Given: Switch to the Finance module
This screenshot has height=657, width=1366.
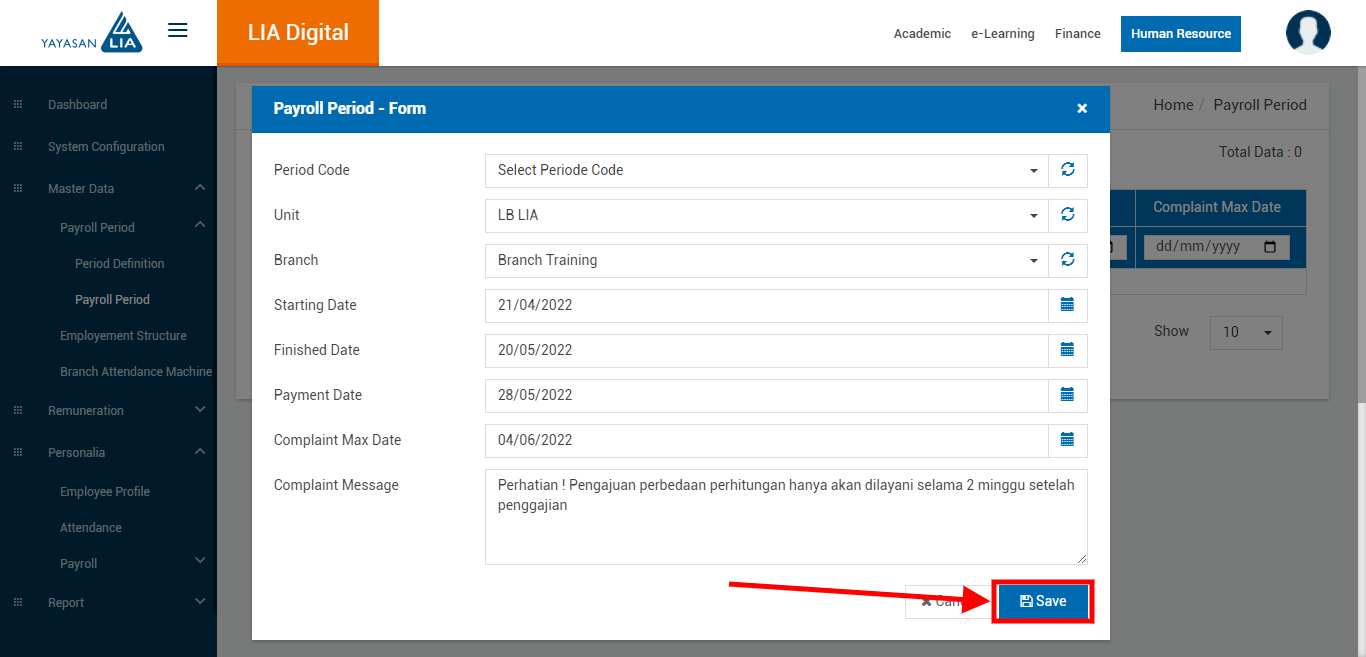Looking at the screenshot, I should (x=1077, y=34).
